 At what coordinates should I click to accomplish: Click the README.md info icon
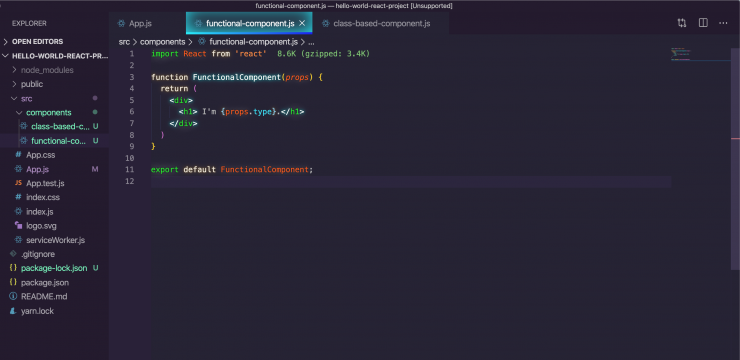(x=13, y=297)
